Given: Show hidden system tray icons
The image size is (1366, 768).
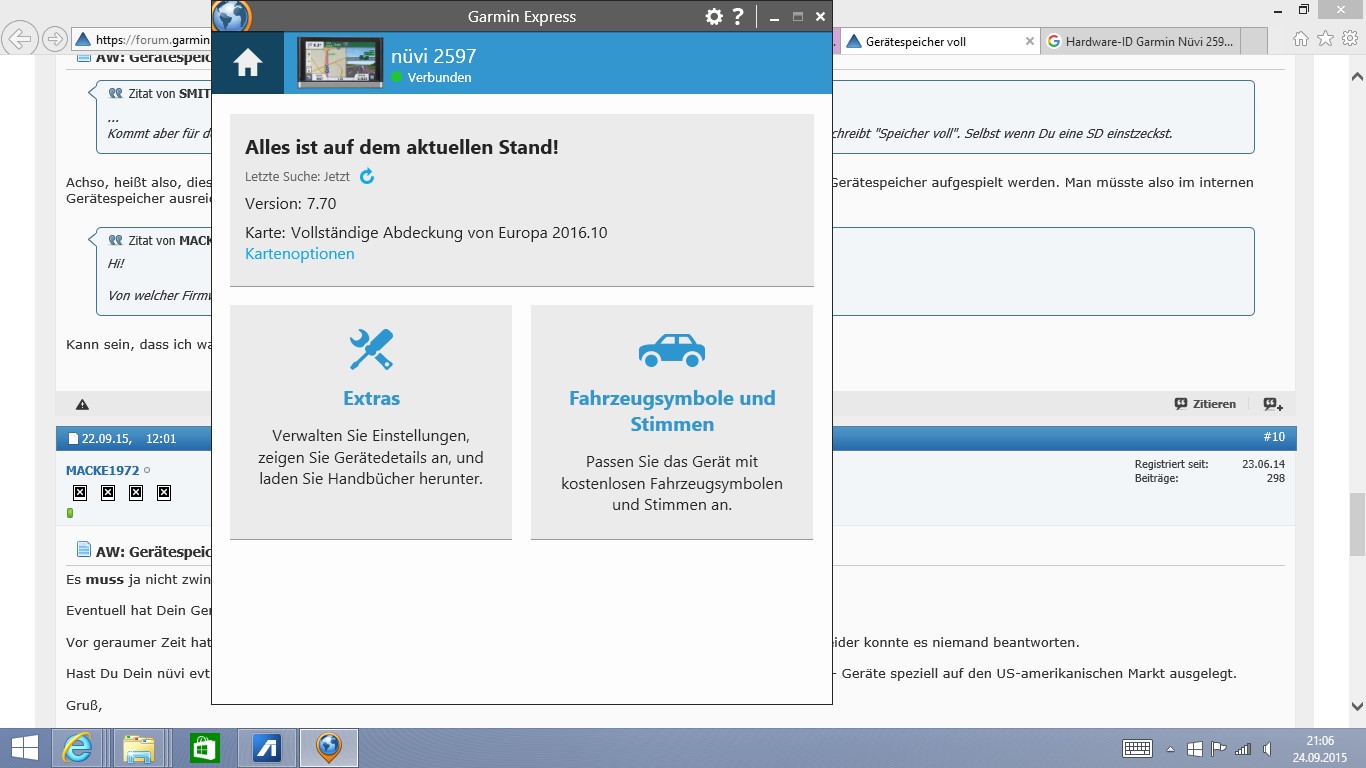Looking at the screenshot, I should 1170,748.
